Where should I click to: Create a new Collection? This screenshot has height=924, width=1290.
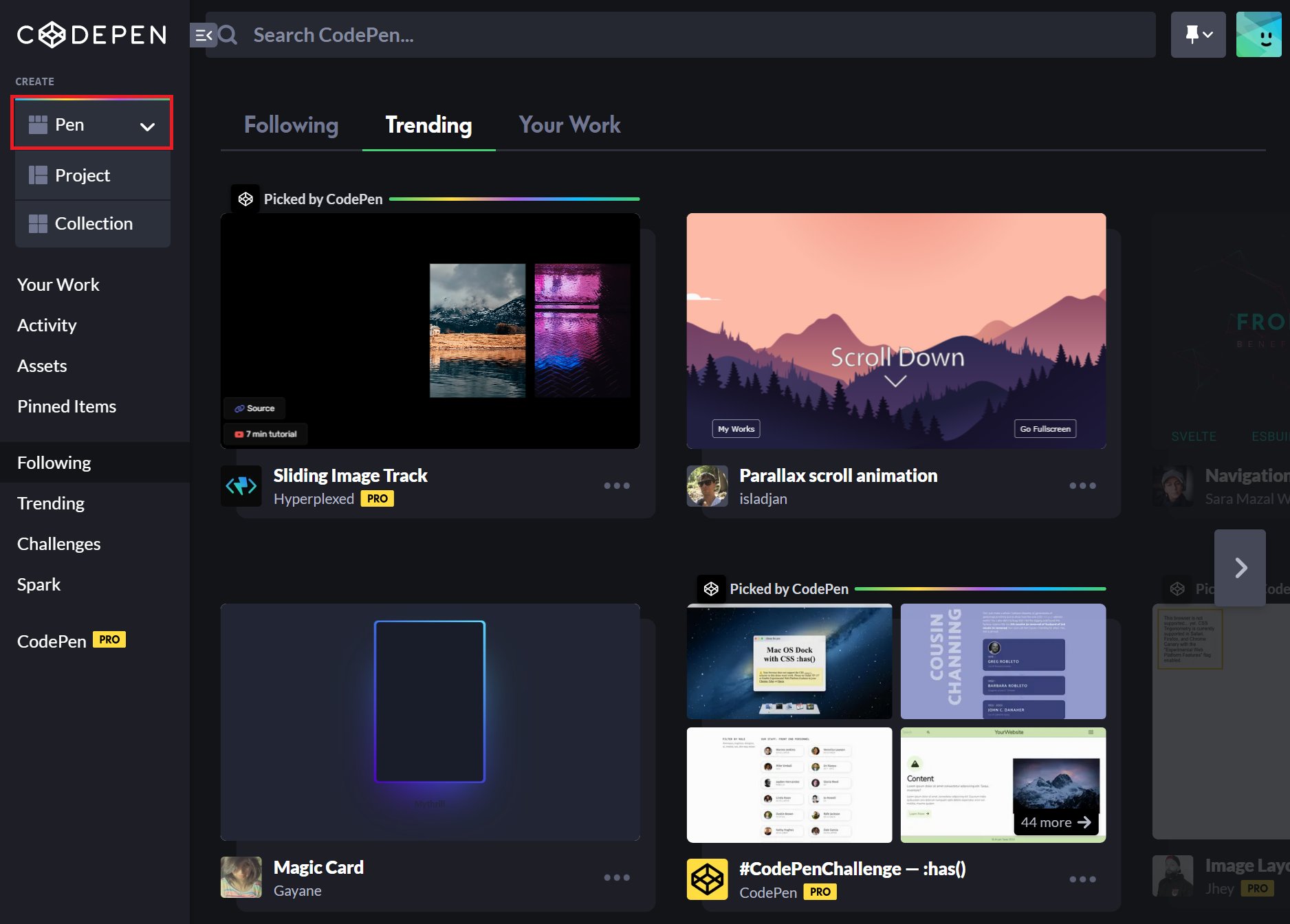pyautogui.click(x=92, y=223)
